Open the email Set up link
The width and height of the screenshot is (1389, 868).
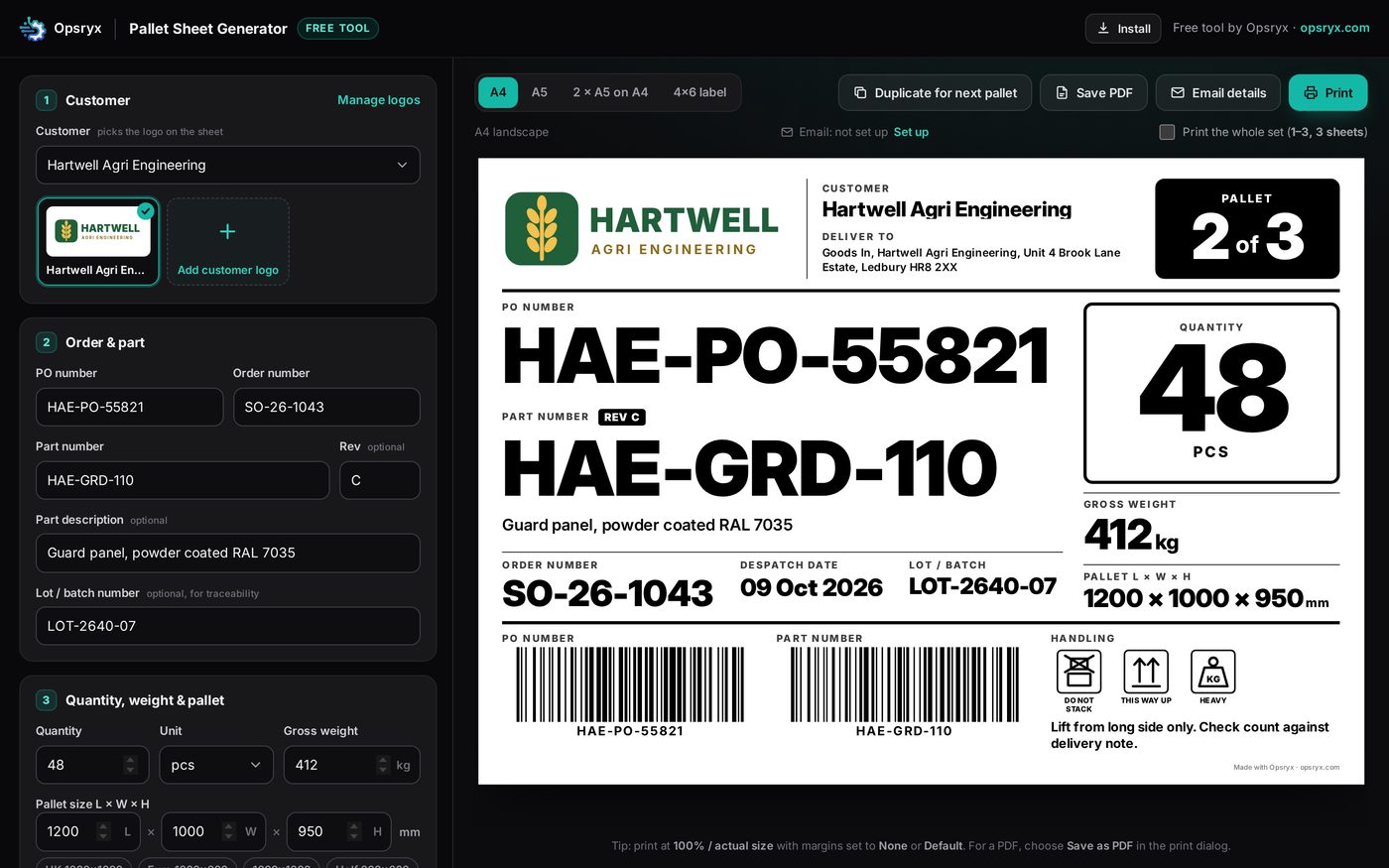pos(911,132)
